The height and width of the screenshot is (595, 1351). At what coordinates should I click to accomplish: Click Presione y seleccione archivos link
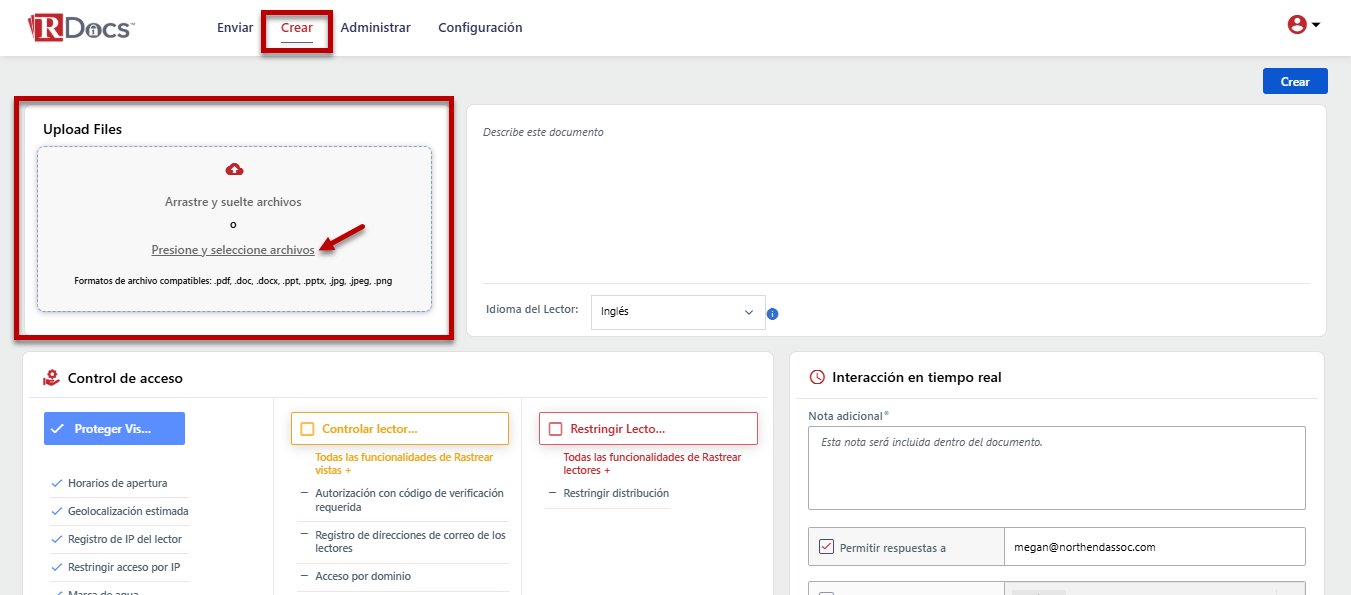click(233, 250)
